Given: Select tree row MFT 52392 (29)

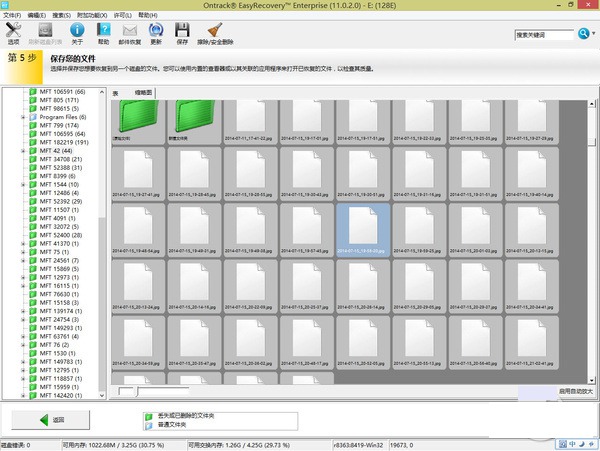Looking at the screenshot, I should click(60, 201).
